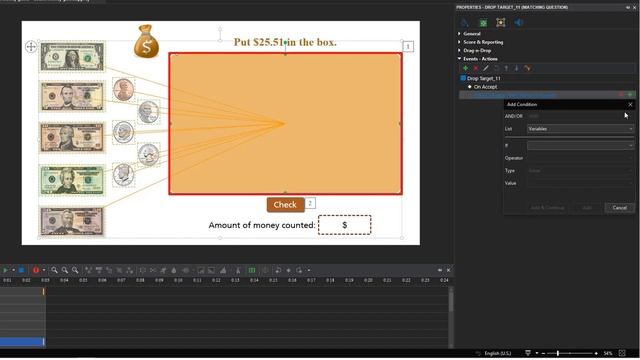Delete selected event with red X
This screenshot has height=360, width=640.
pyautogui.click(x=476, y=68)
